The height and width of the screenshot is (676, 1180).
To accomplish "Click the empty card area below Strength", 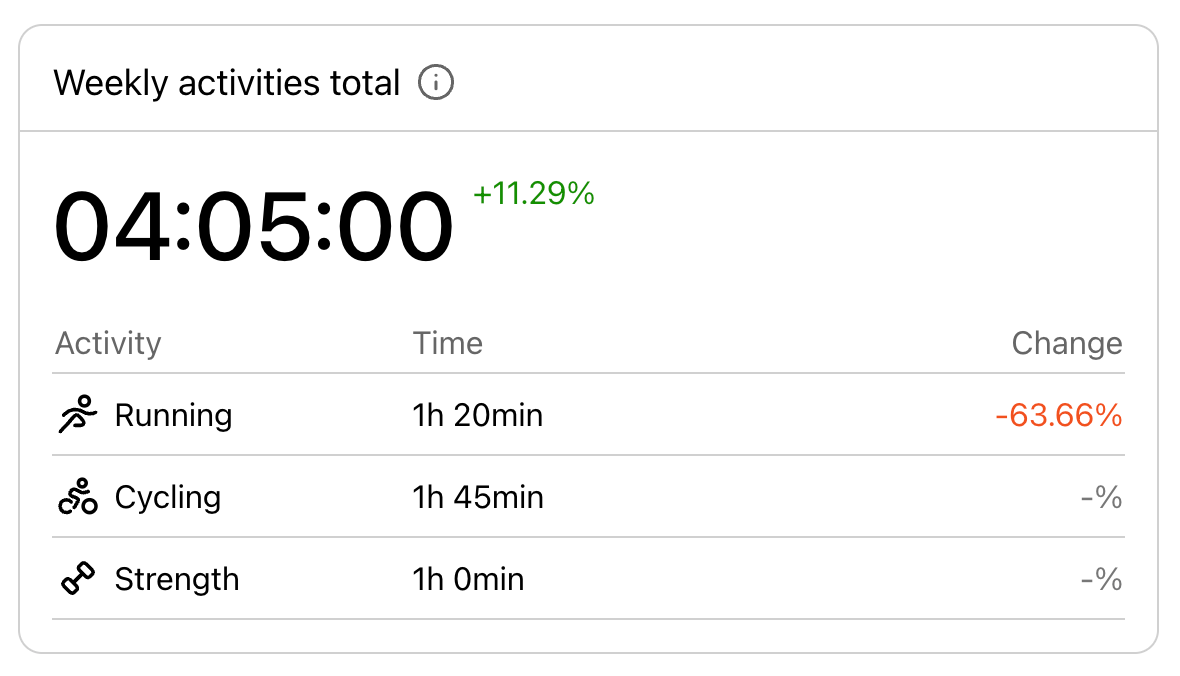I will [588, 636].
